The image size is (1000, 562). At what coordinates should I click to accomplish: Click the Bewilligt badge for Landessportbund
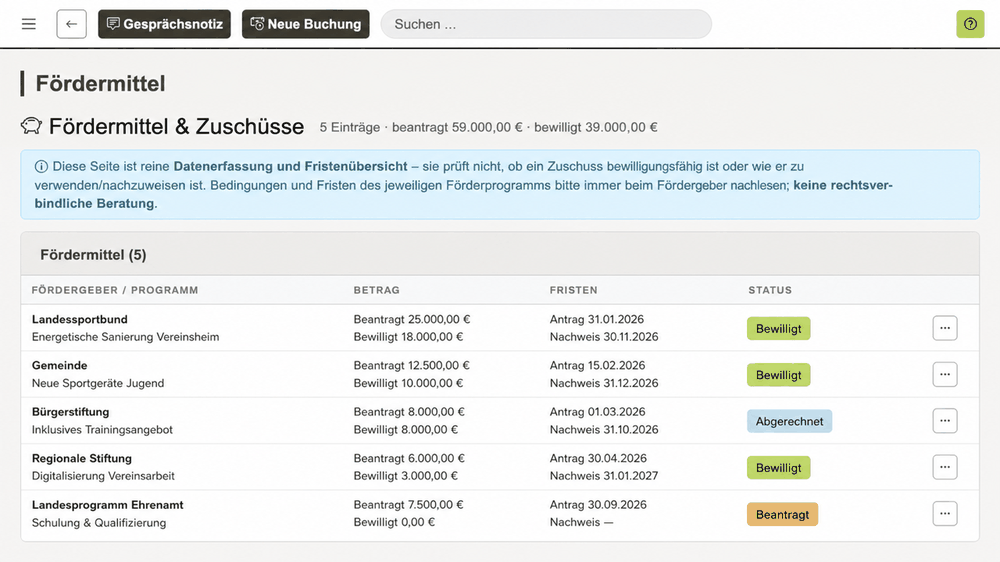click(779, 329)
